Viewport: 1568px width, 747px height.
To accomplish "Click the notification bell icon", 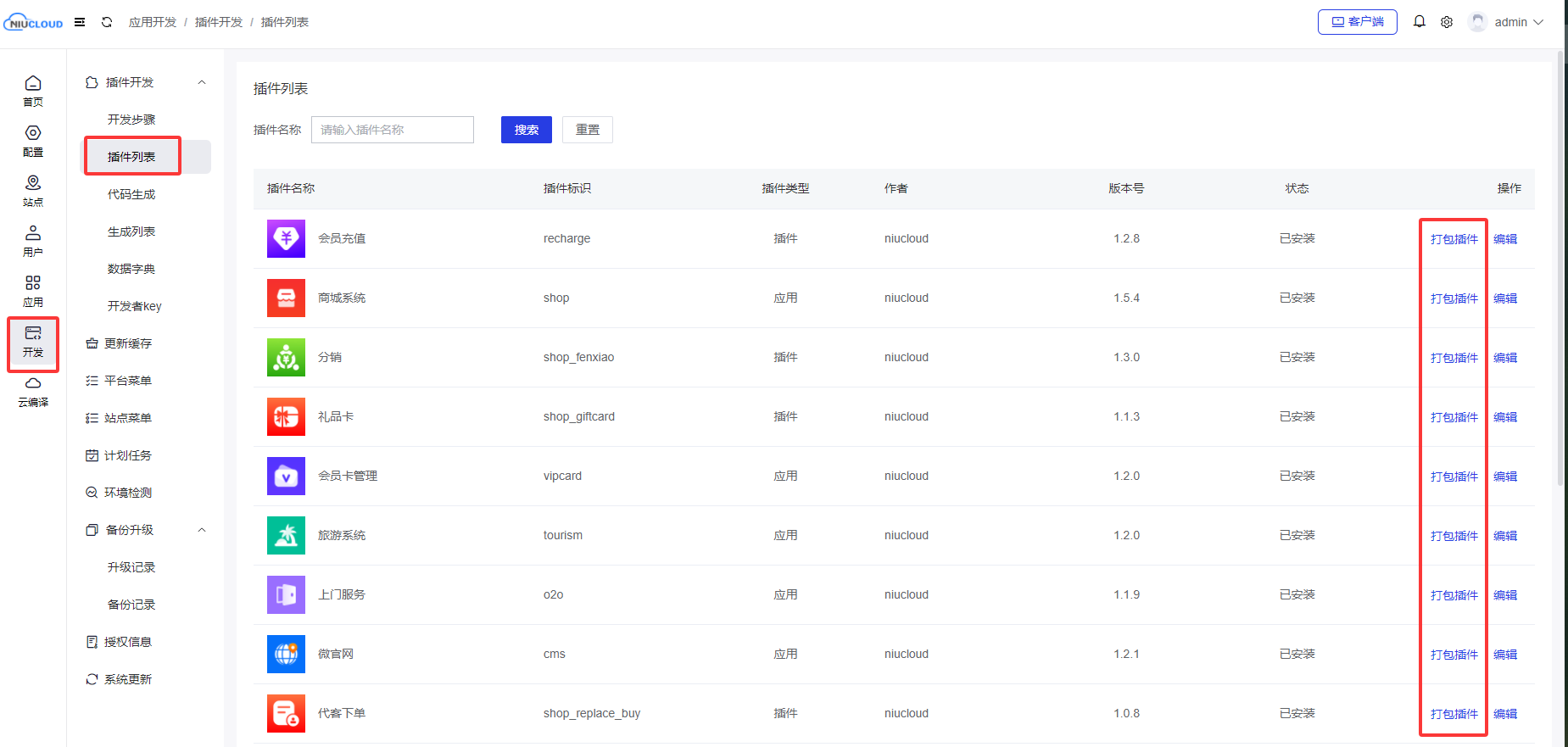I will (x=1419, y=22).
